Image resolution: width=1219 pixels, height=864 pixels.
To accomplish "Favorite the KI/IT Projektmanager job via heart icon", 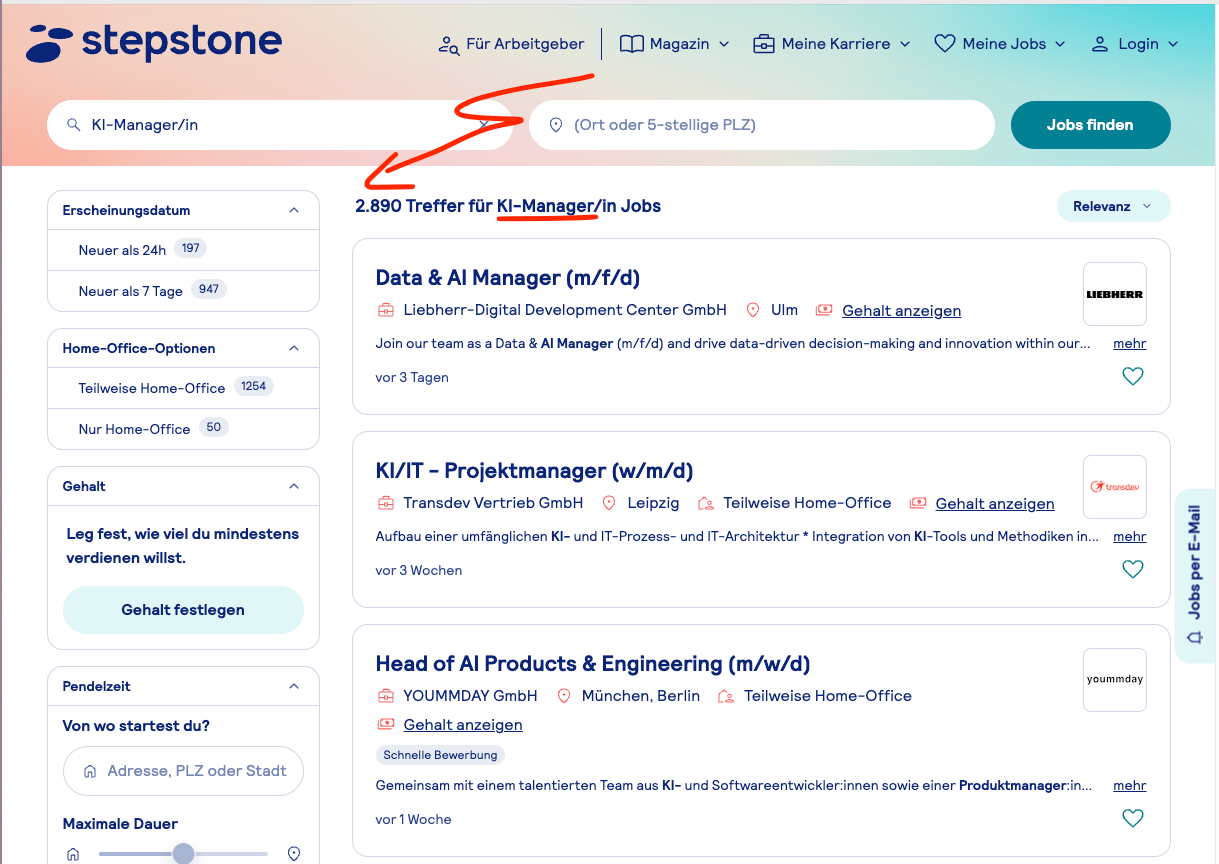I will click(1132, 570).
